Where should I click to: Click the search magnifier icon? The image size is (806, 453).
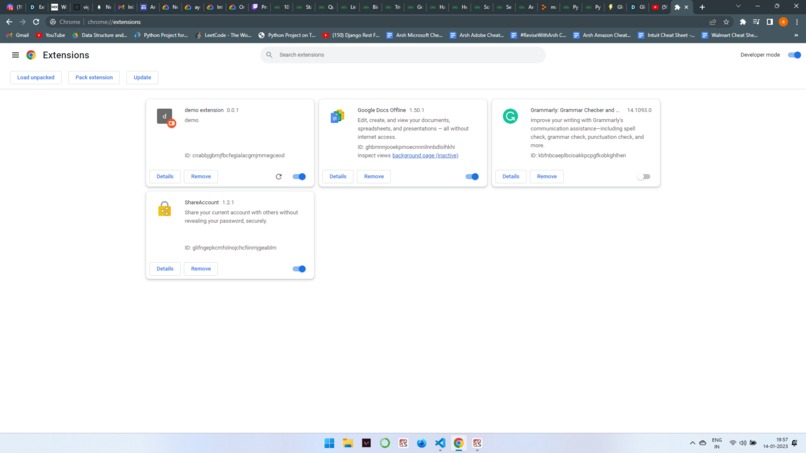(269, 55)
